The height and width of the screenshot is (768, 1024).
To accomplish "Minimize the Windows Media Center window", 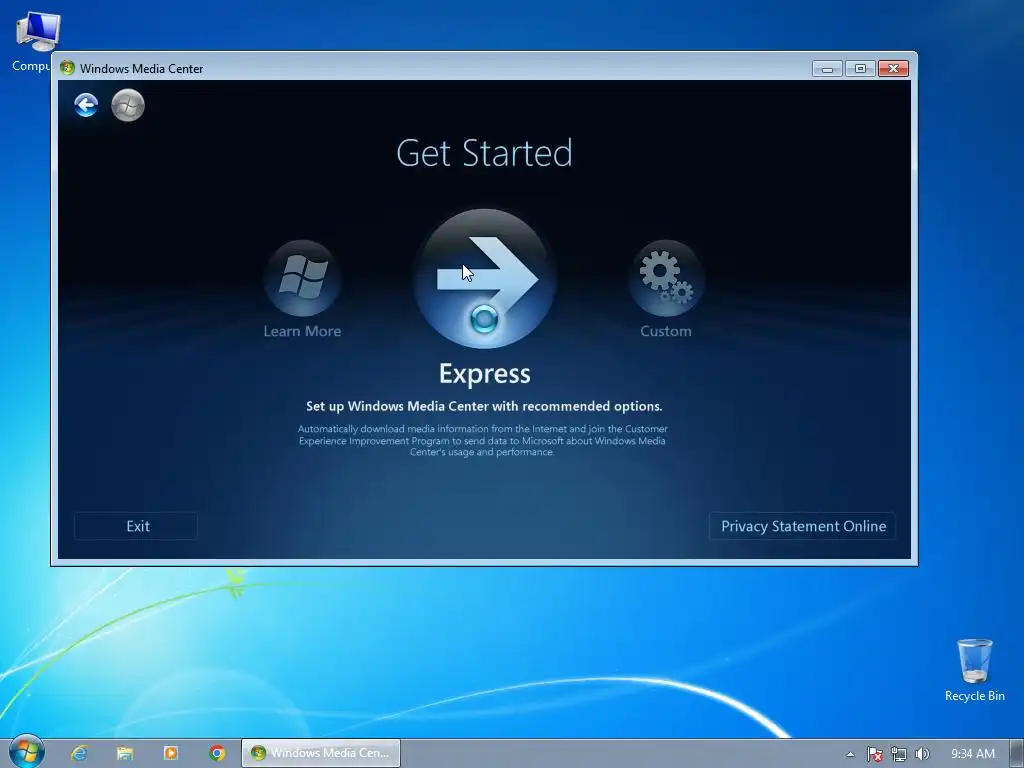I will click(827, 69).
